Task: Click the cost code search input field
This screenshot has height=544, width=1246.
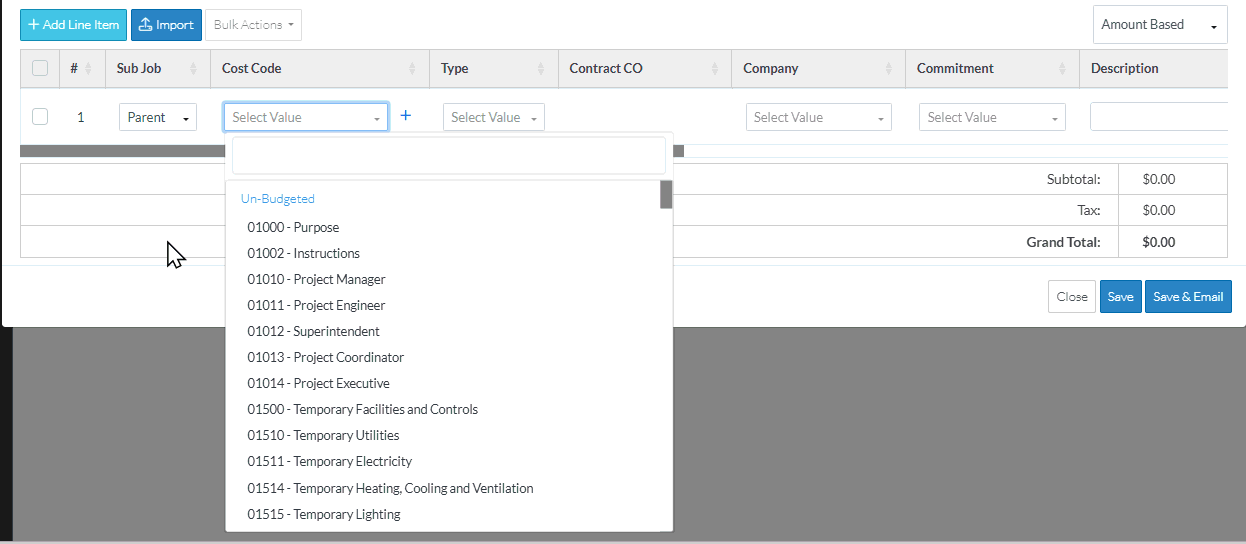Action: (x=449, y=156)
